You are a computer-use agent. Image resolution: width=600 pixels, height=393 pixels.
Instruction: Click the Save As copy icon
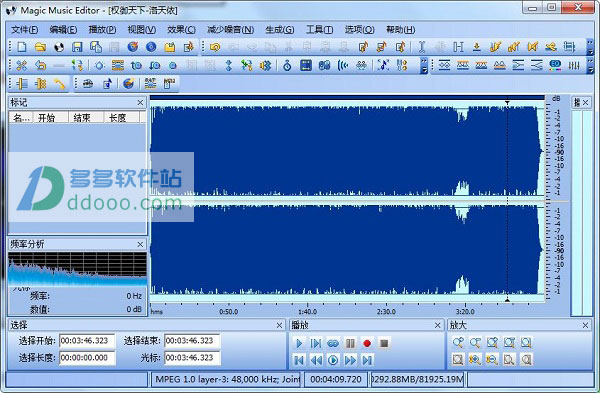pos(96,47)
